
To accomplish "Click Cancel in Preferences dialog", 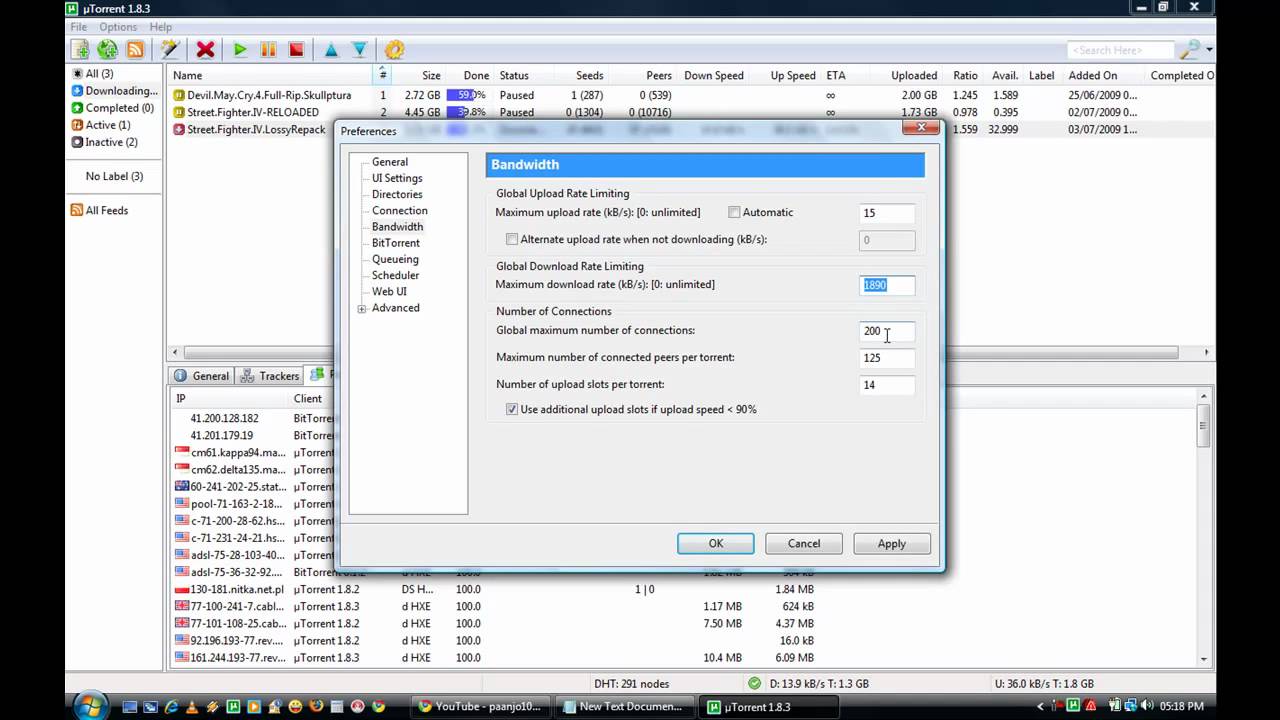I will (x=804, y=544).
